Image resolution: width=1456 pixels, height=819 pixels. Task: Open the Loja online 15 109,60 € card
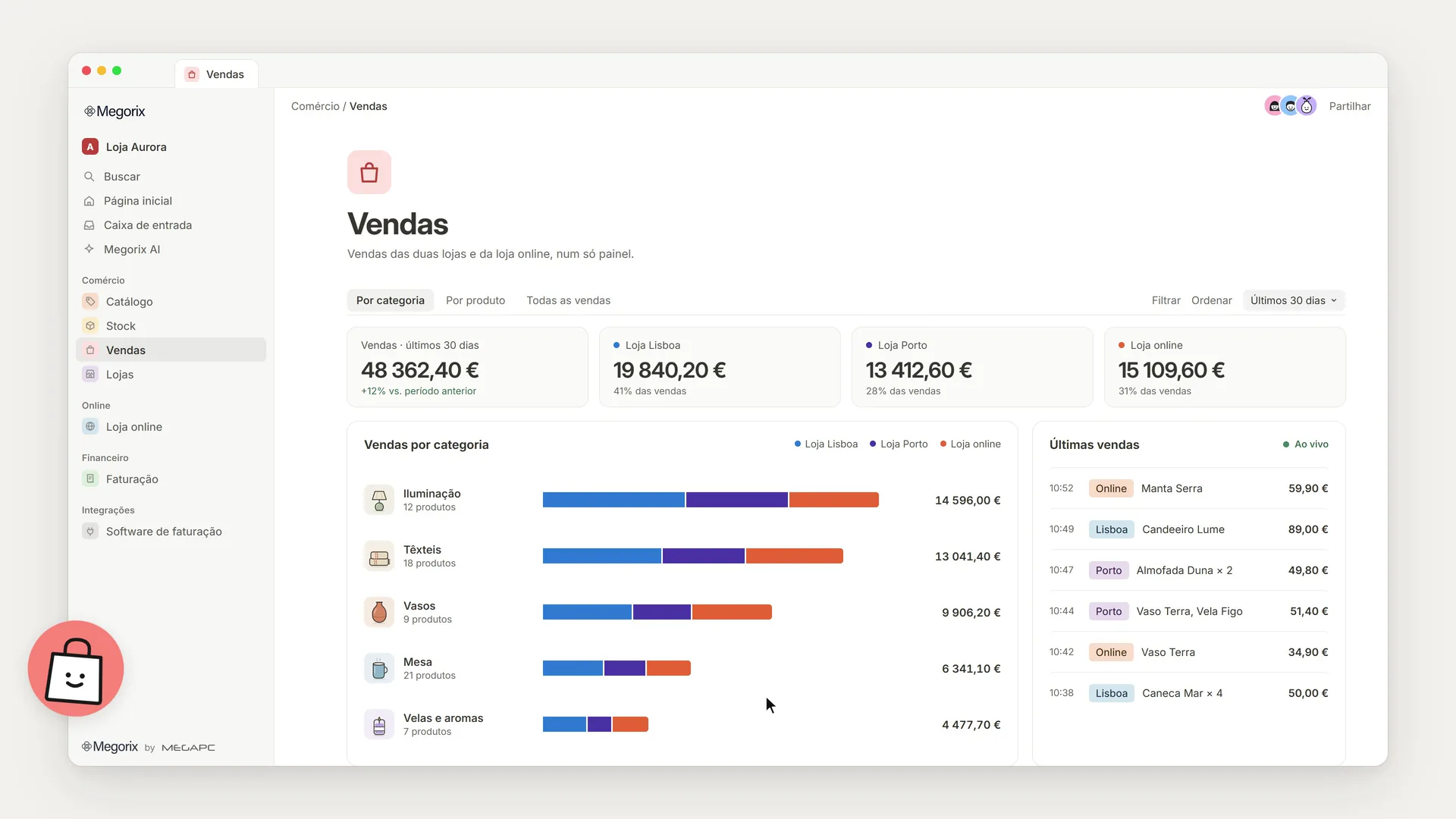point(1225,367)
